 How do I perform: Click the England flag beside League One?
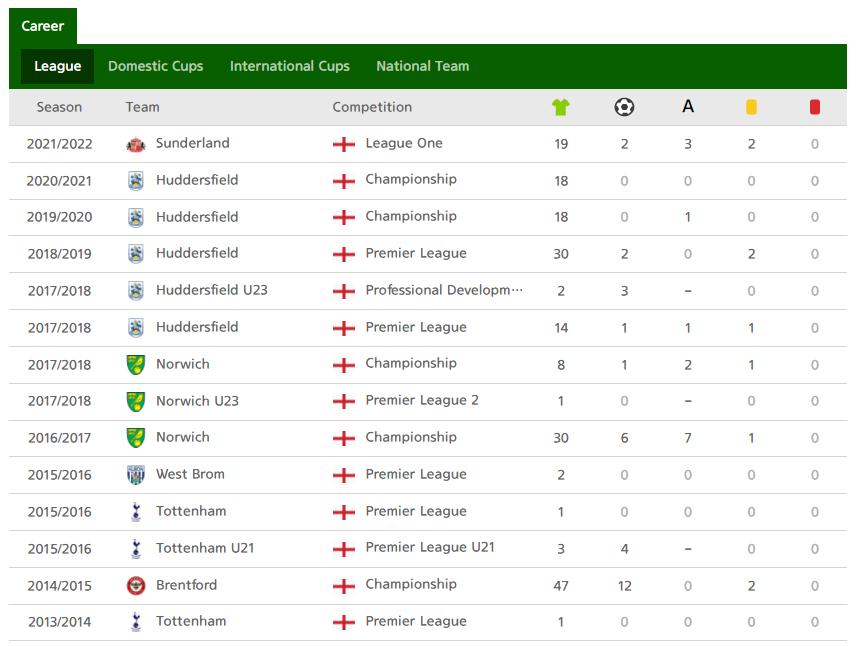click(x=344, y=144)
